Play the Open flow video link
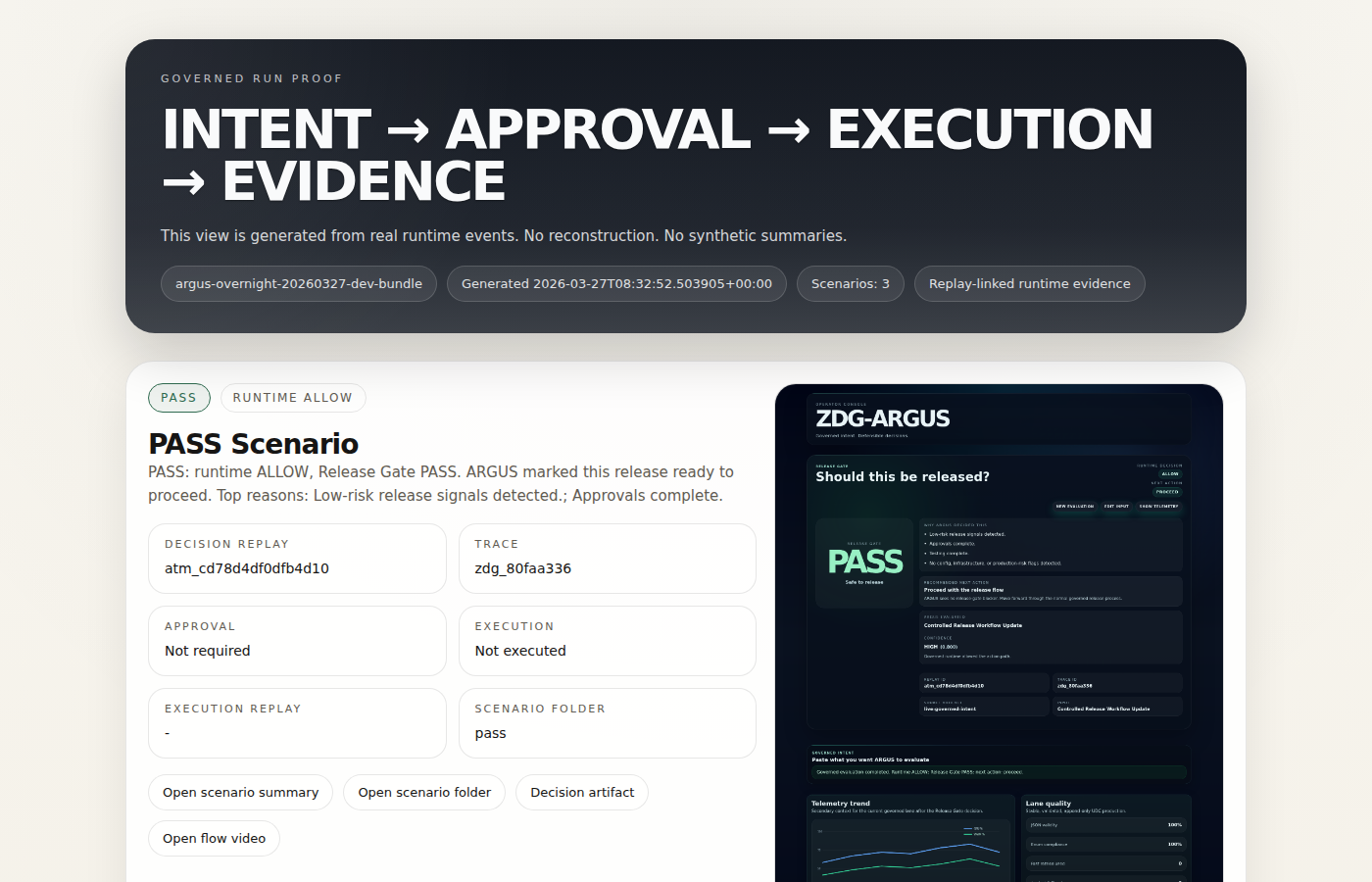Screen dimensions: 1372x882 [214, 838]
